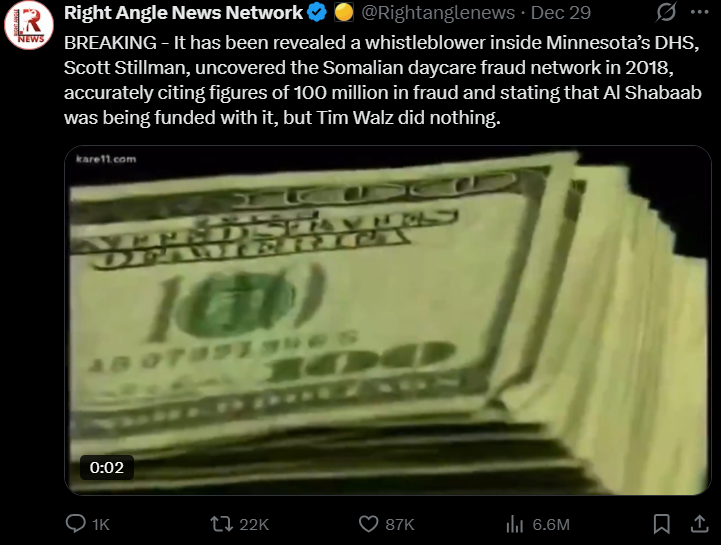Open the share upload icon
This screenshot has height=545, width=721.
699,523
